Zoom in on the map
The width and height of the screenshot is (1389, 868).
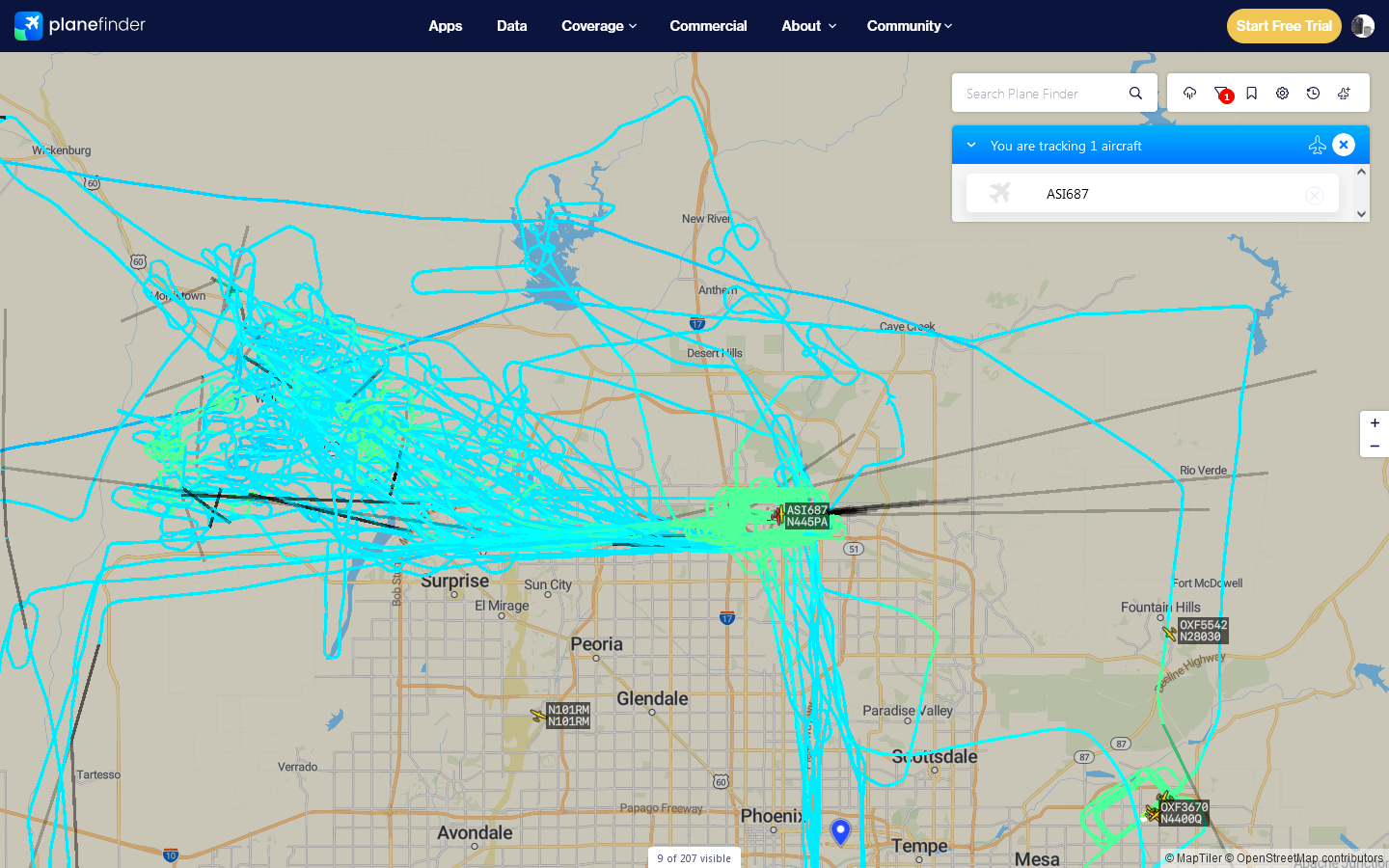(x=1375, y=422)
